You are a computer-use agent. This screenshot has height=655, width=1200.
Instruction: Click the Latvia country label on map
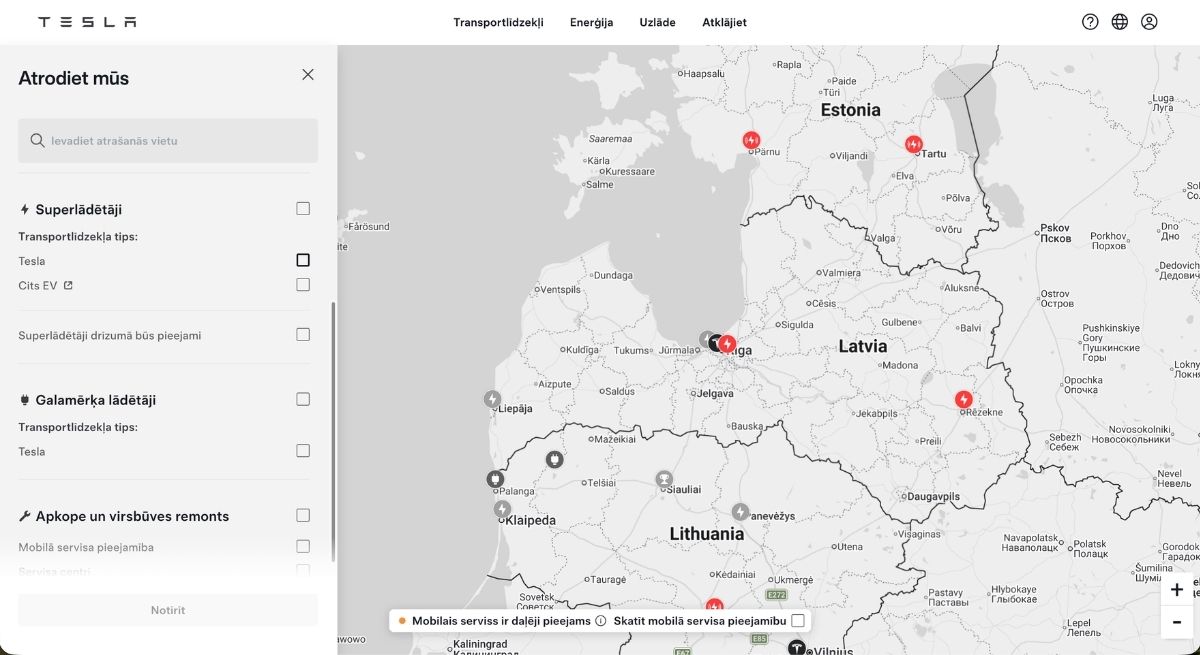click(x=862, y=347)
